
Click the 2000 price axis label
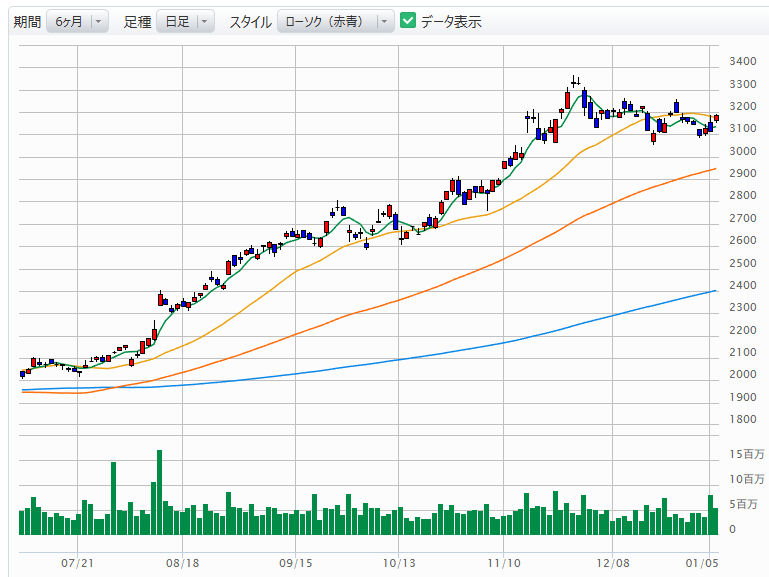743,374
